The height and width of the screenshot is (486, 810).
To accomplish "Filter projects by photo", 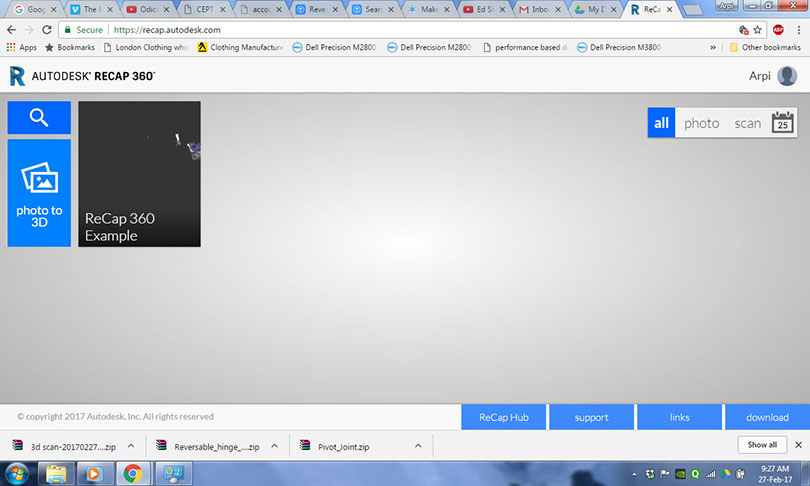I will click(x=702, y=123).
